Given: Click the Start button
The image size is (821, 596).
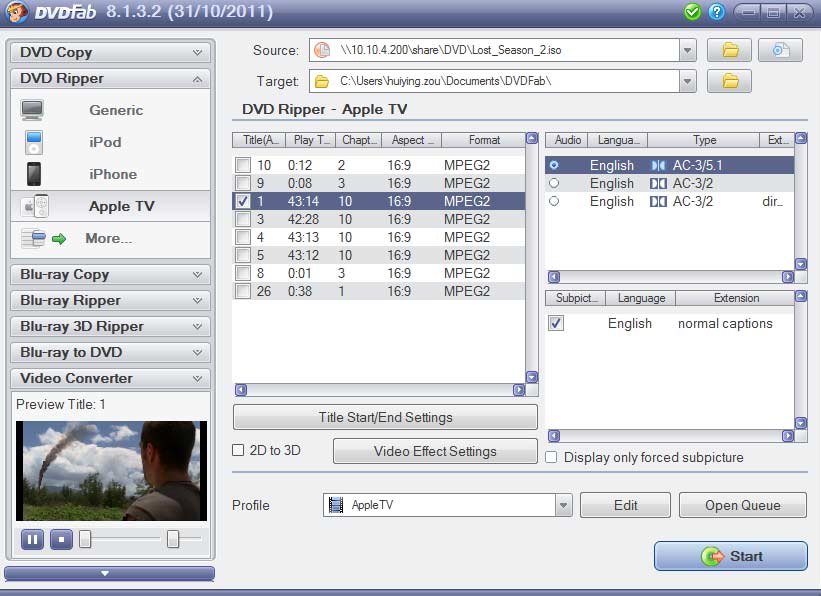Looking at the screenshot, I should pyautogui.click(x=731, y=556).
